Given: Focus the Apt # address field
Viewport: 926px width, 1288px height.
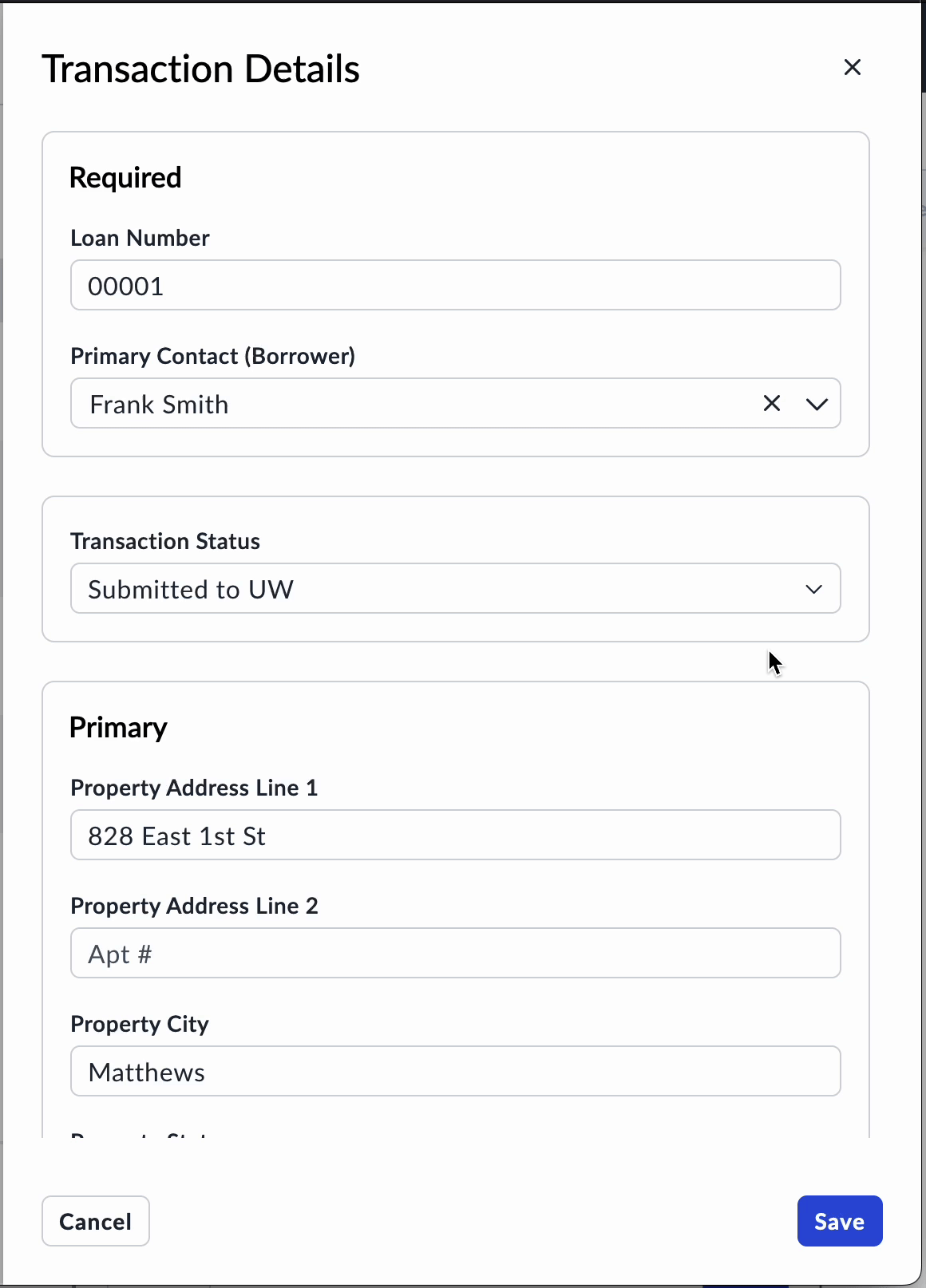Looking at the screenshot, I should (x=455, y=953).
